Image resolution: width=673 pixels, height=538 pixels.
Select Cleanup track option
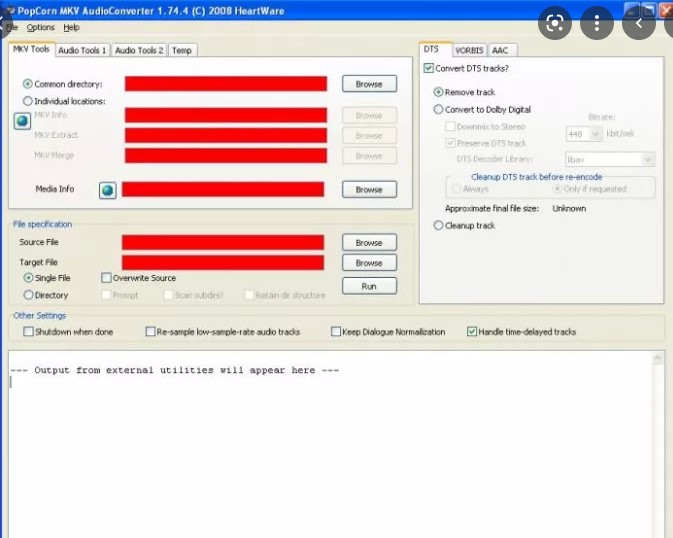[438, 225]
